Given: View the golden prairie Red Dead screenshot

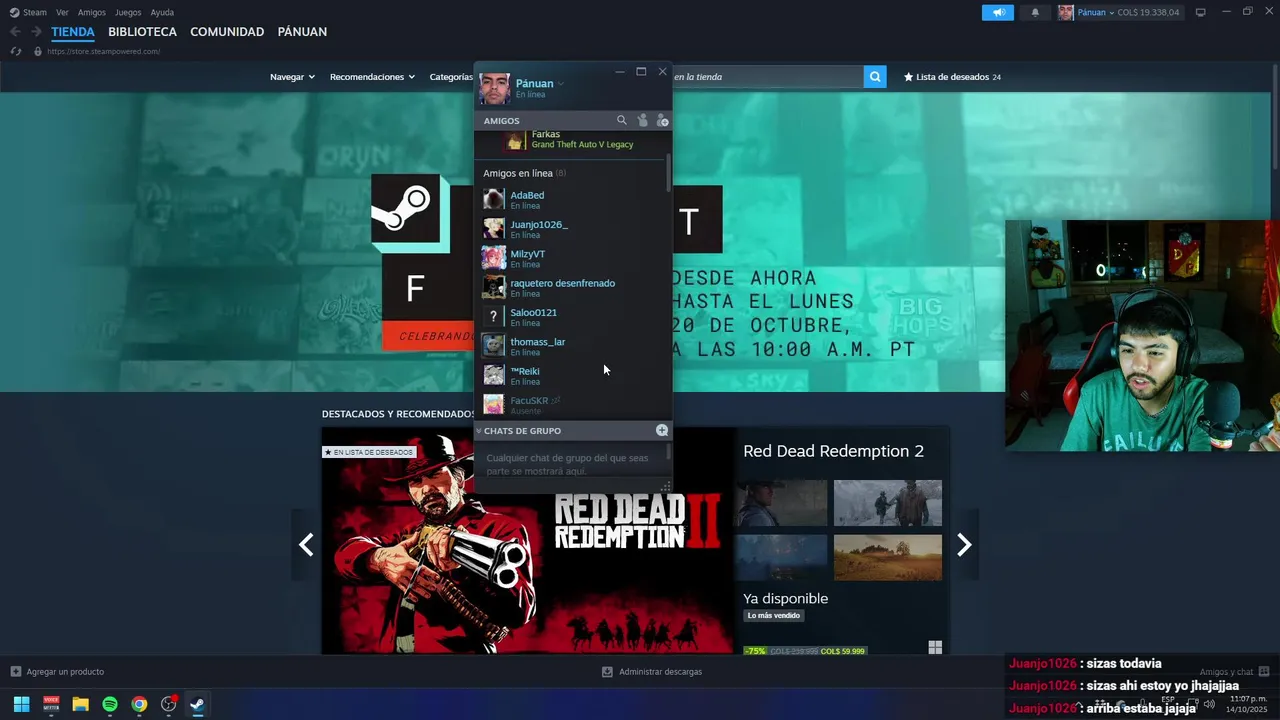Looking at the screenshot, I should 888,557.
